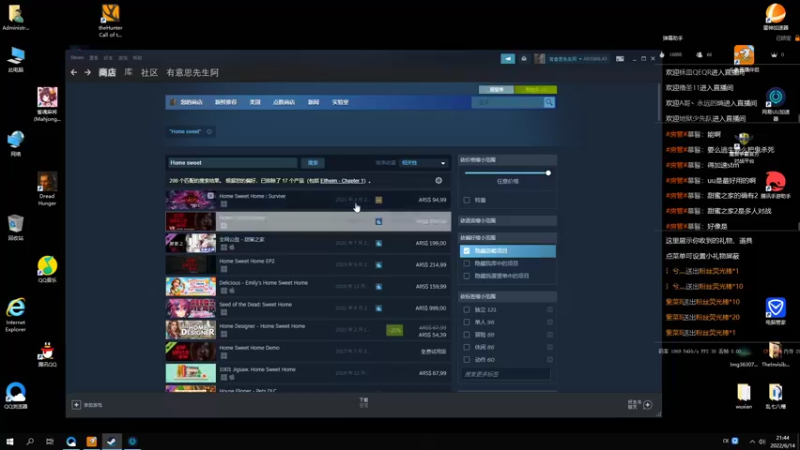Image resolution: width=800 pixels, height=450 pixels.
Task: Click review icon on Home Sweet Home : Survive row
Action: 379,200
